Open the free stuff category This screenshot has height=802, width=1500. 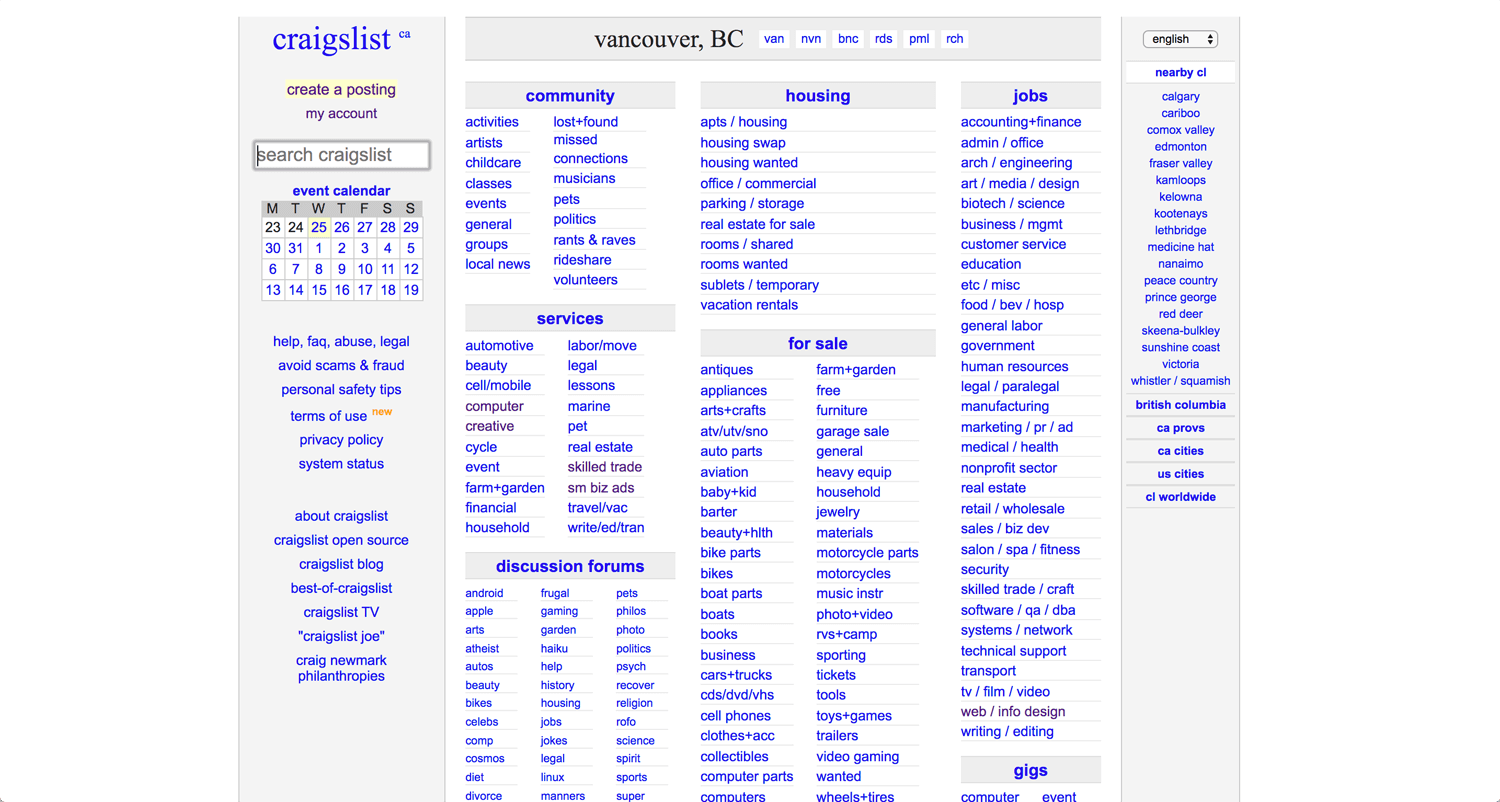[828, 390]
